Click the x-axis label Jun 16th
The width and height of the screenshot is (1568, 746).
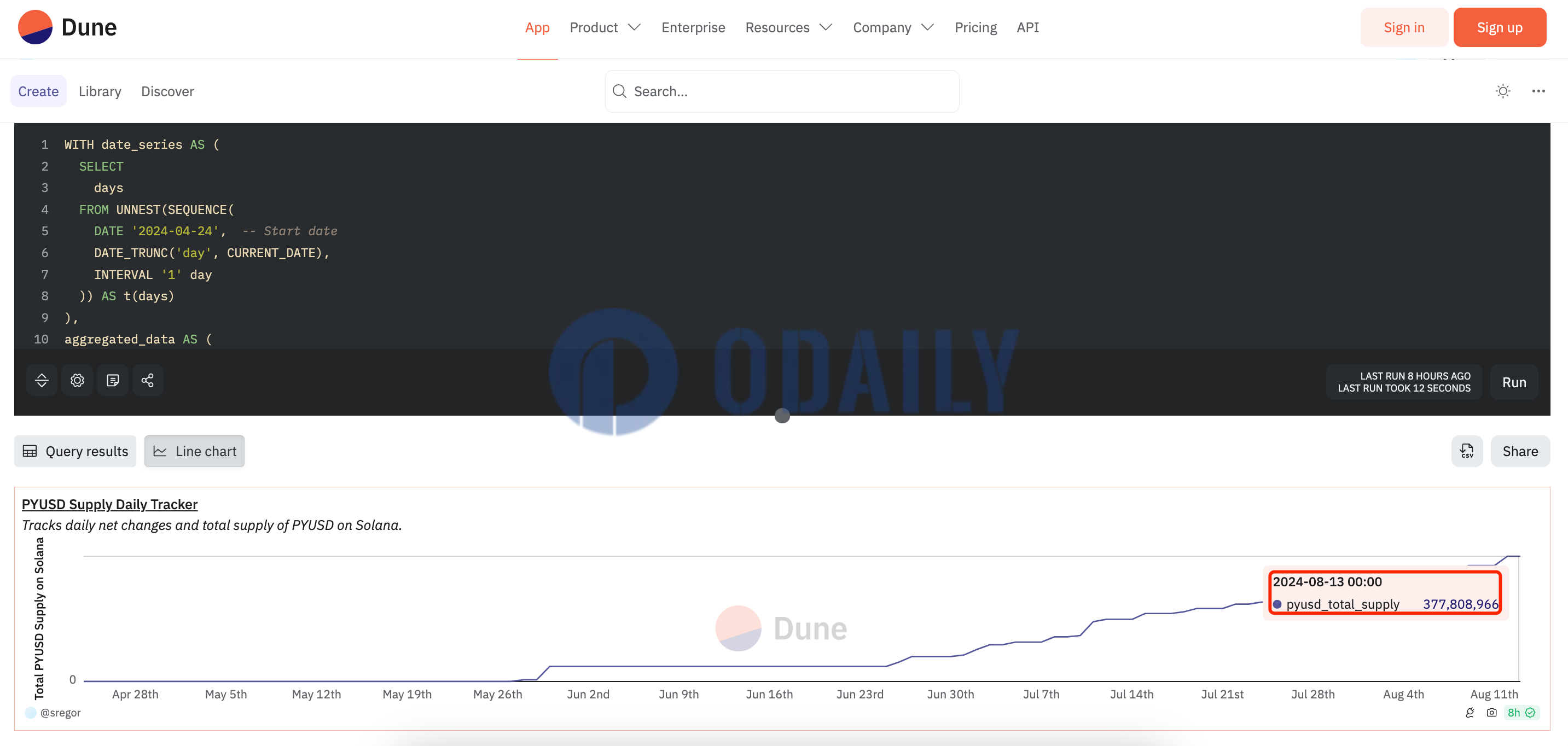pyautogui.click(x=769, y=694)
